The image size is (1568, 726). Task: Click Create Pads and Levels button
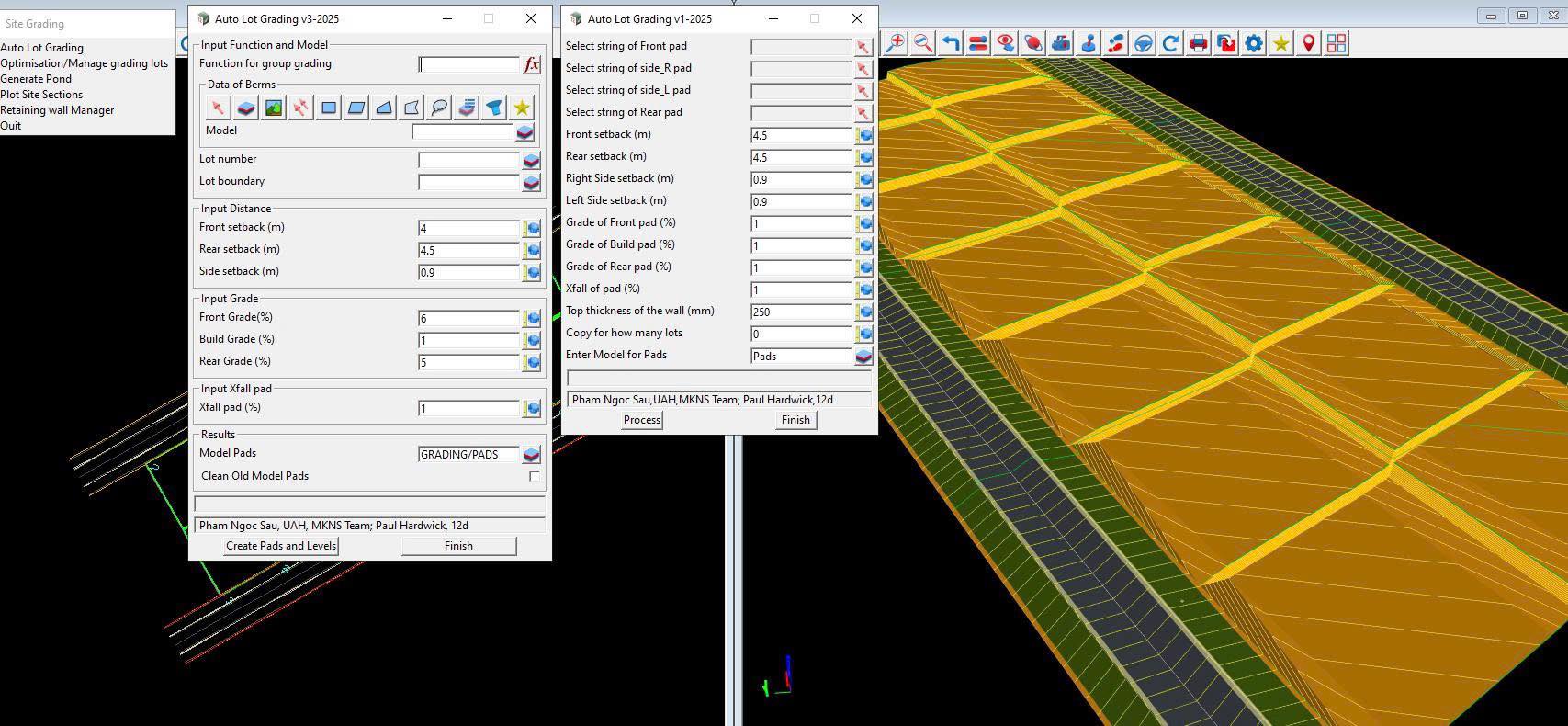click(281, 546)
